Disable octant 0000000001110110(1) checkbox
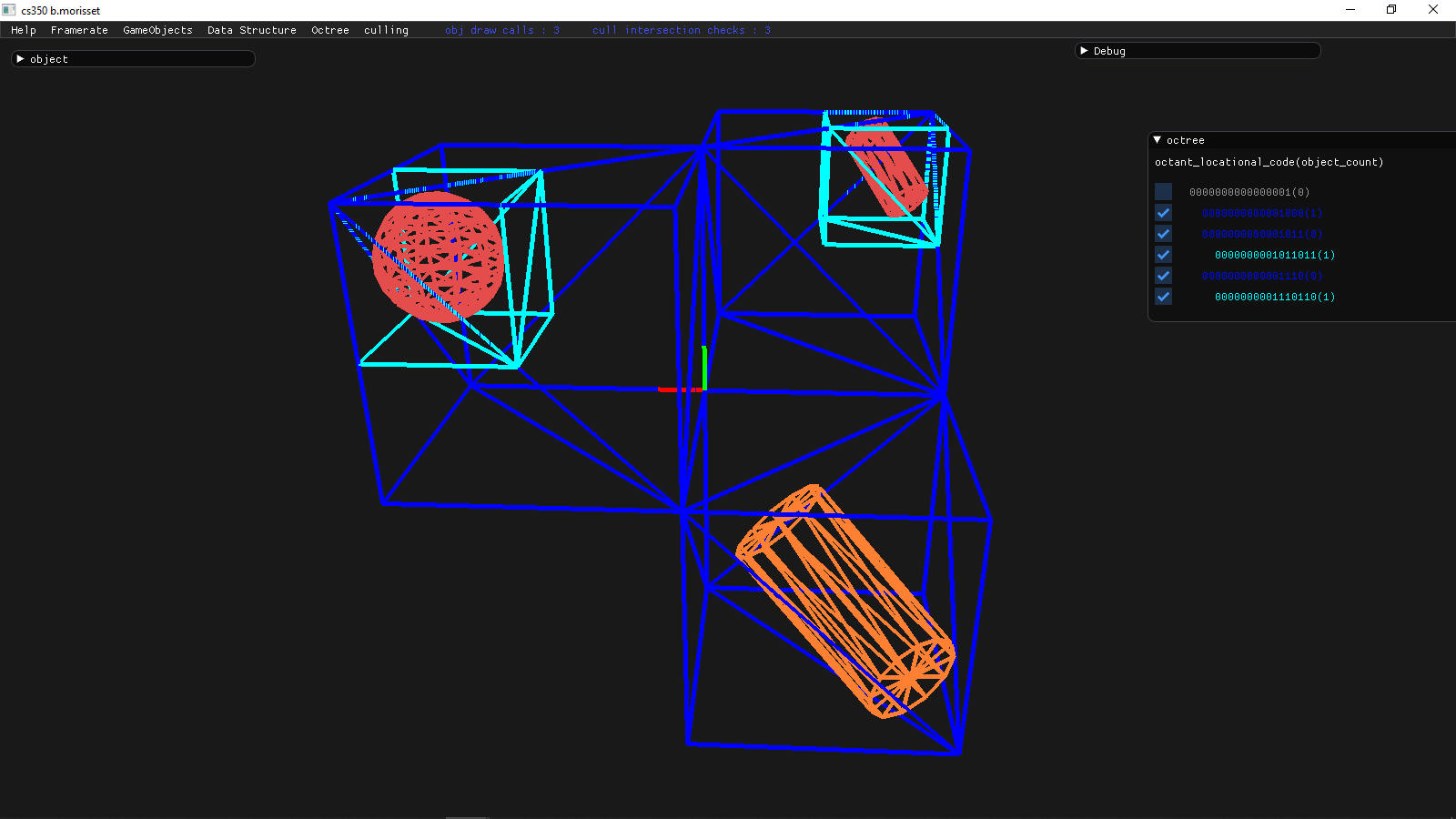This screenshot has height=819, width=1456. (1163, 297)
